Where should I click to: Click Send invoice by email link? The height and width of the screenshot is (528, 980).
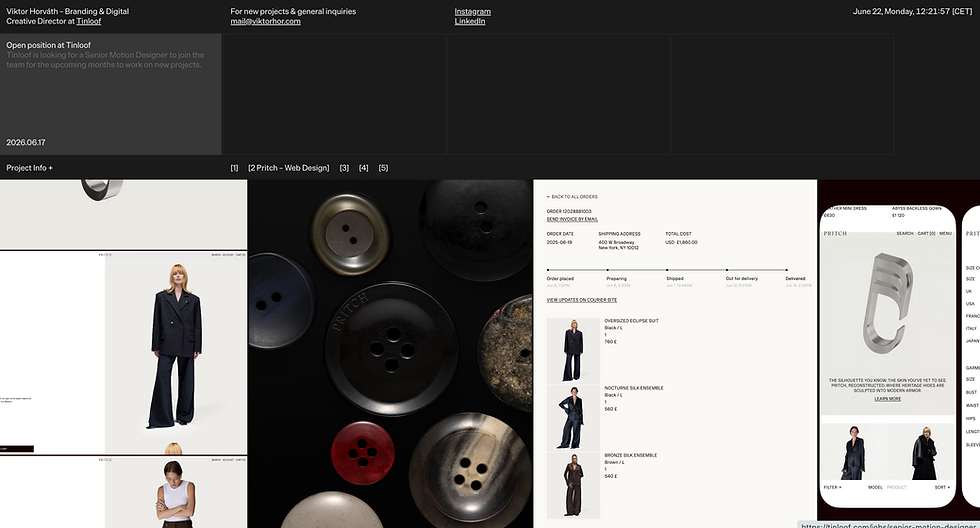[572, 219]
